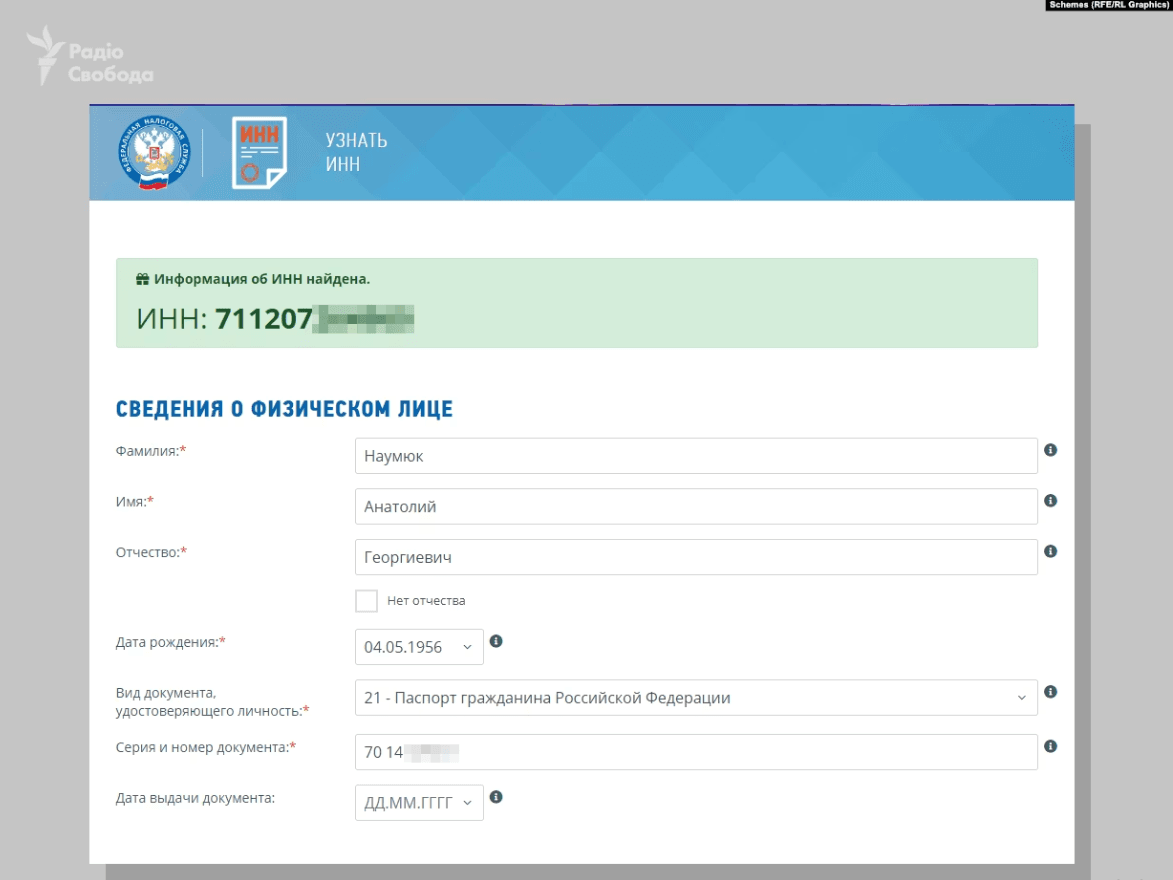Click info icon beside Дата рождения
Screen dimensions: 1173x880
click(496, 641)
